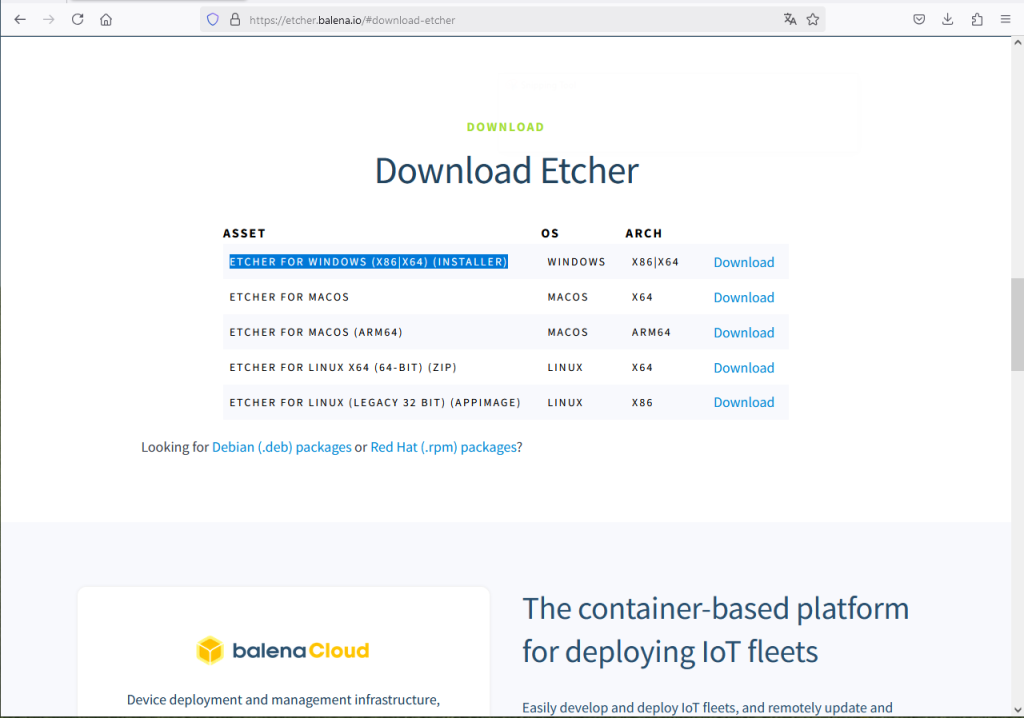The width and height of the screenshot is (1024, 718).
Task: Download Etcher for Linux x64 zip
Action: coord(744,368)
